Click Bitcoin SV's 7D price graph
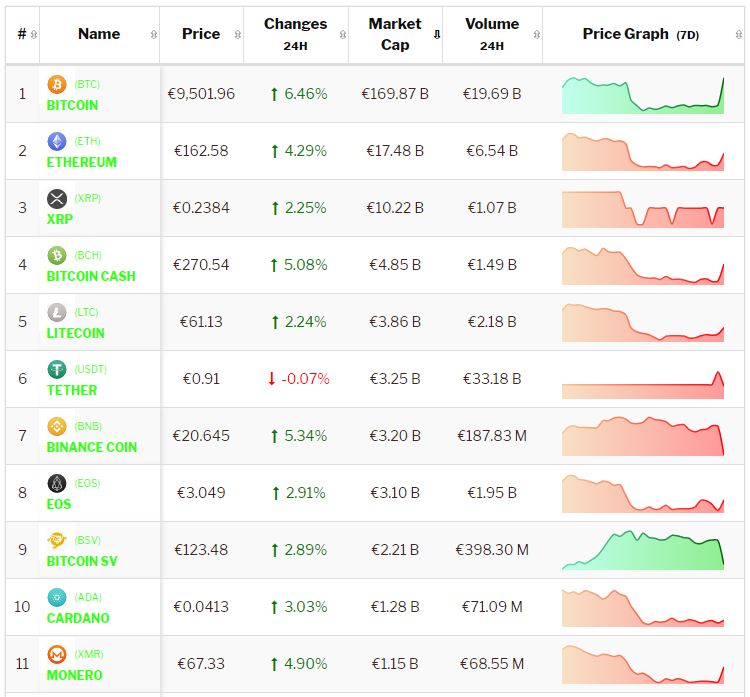 coord(642,550)
